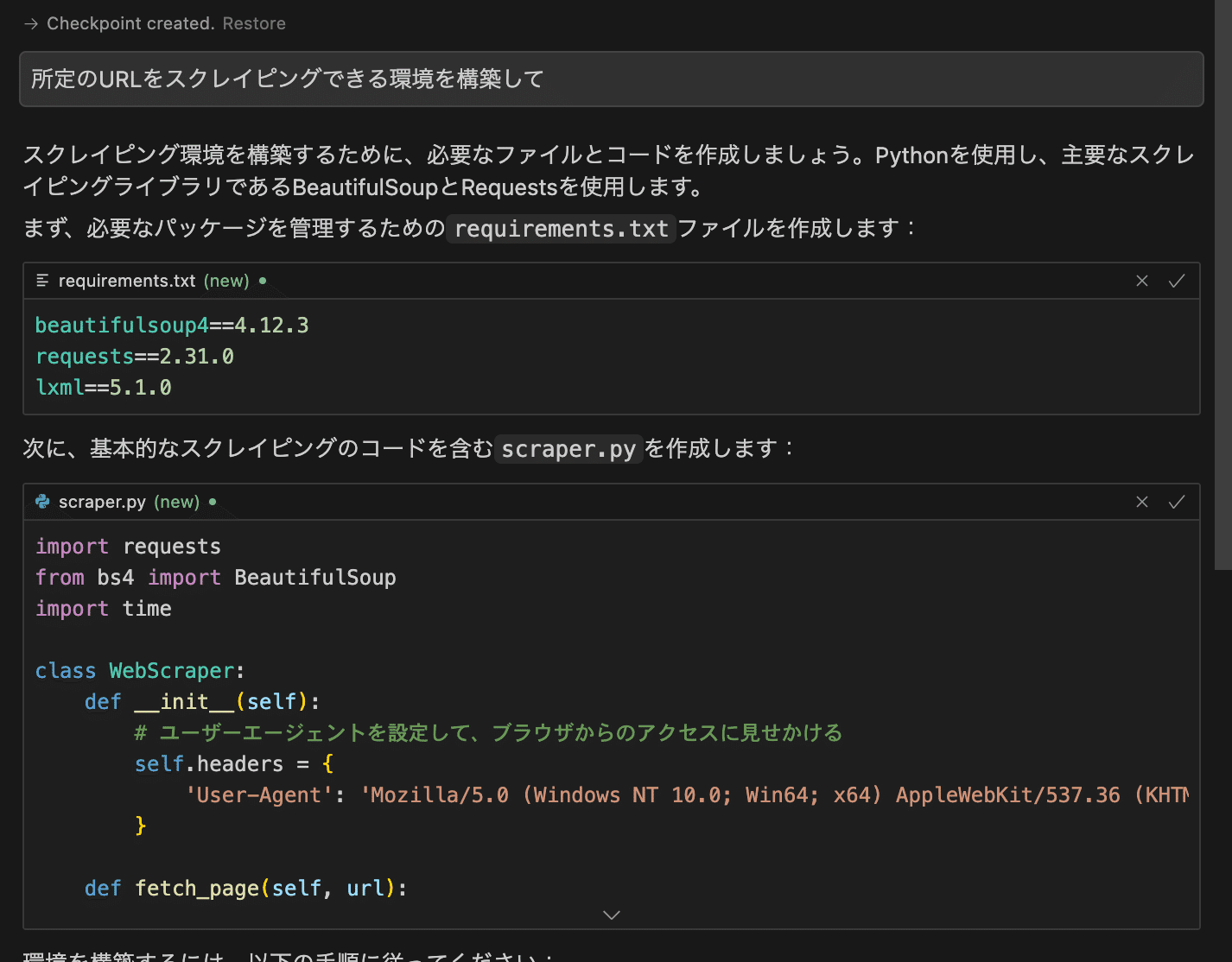
Task: Accept the scraper.py changes with checkmark
Action: (x=1176, y=502)
